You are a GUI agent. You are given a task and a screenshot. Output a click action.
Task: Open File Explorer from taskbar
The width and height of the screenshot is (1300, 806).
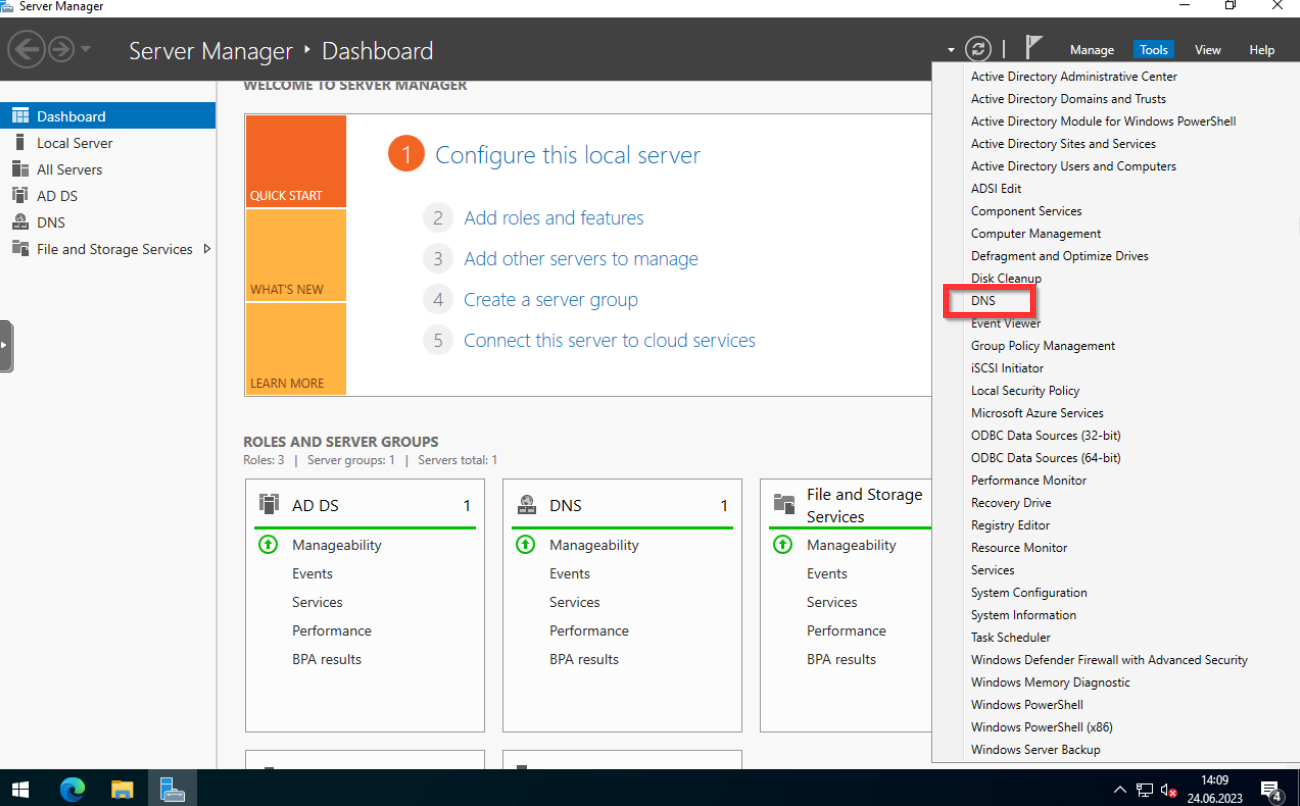(122, 789)
